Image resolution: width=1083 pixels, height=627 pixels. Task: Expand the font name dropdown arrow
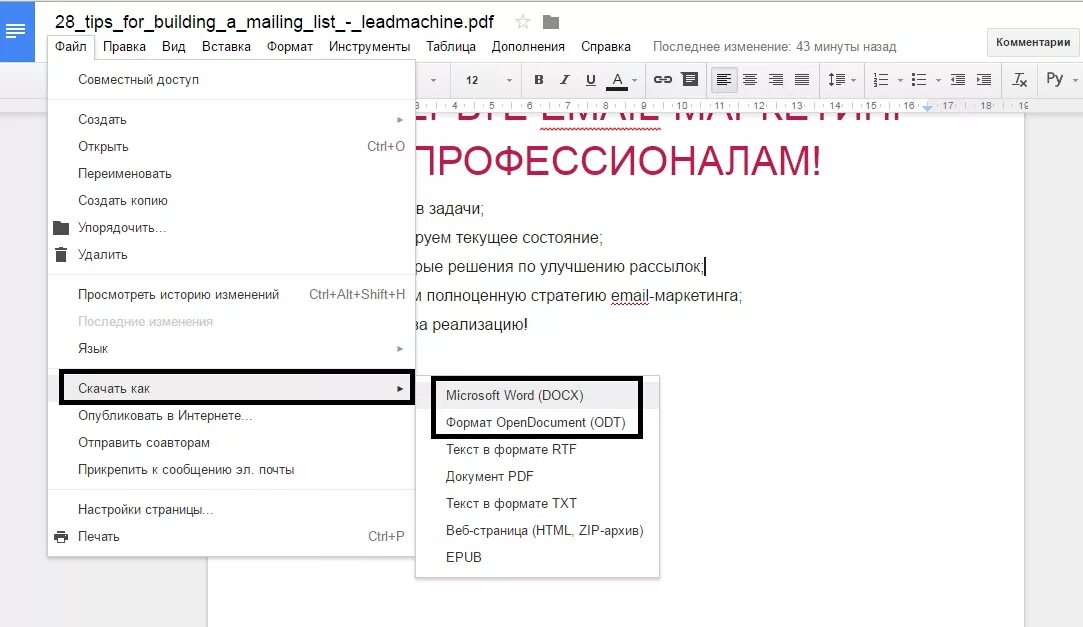pos(433,80)
